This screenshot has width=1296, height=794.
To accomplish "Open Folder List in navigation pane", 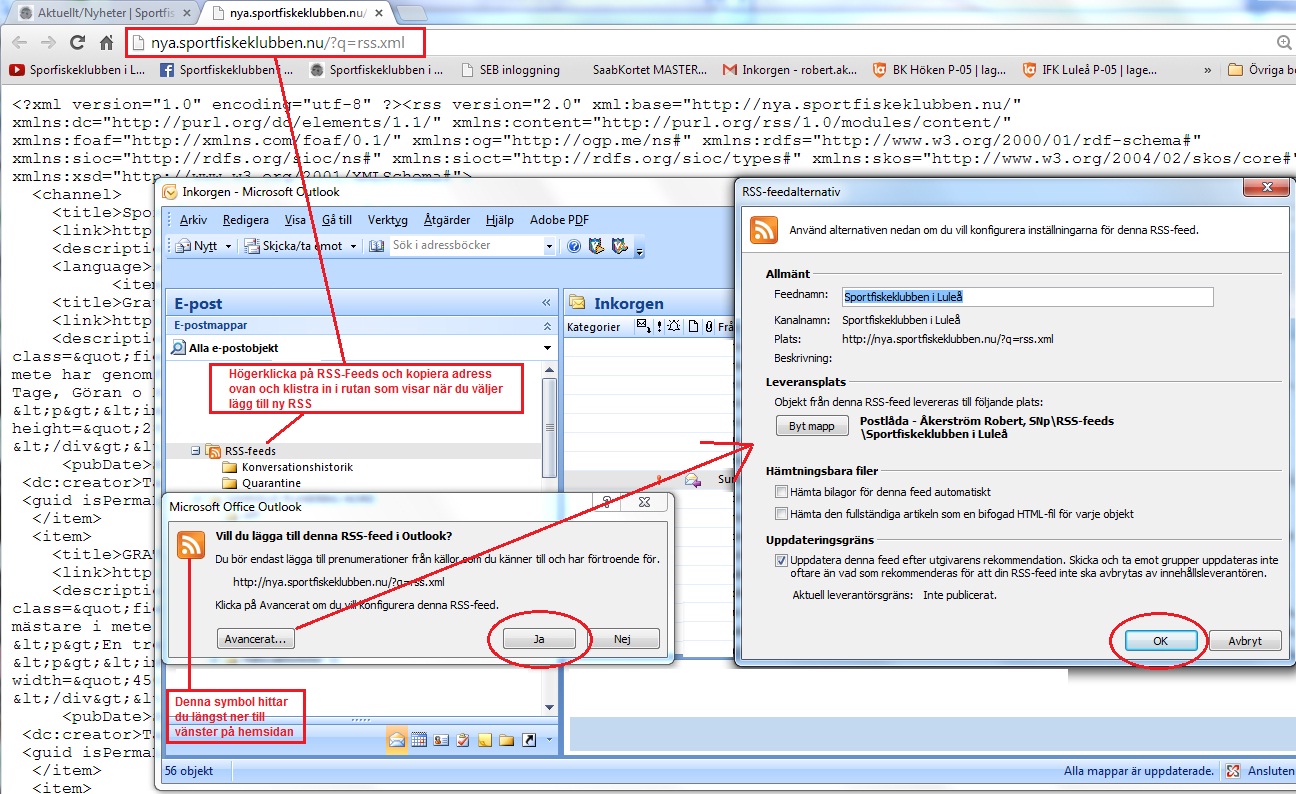I will tap(507, 741).
